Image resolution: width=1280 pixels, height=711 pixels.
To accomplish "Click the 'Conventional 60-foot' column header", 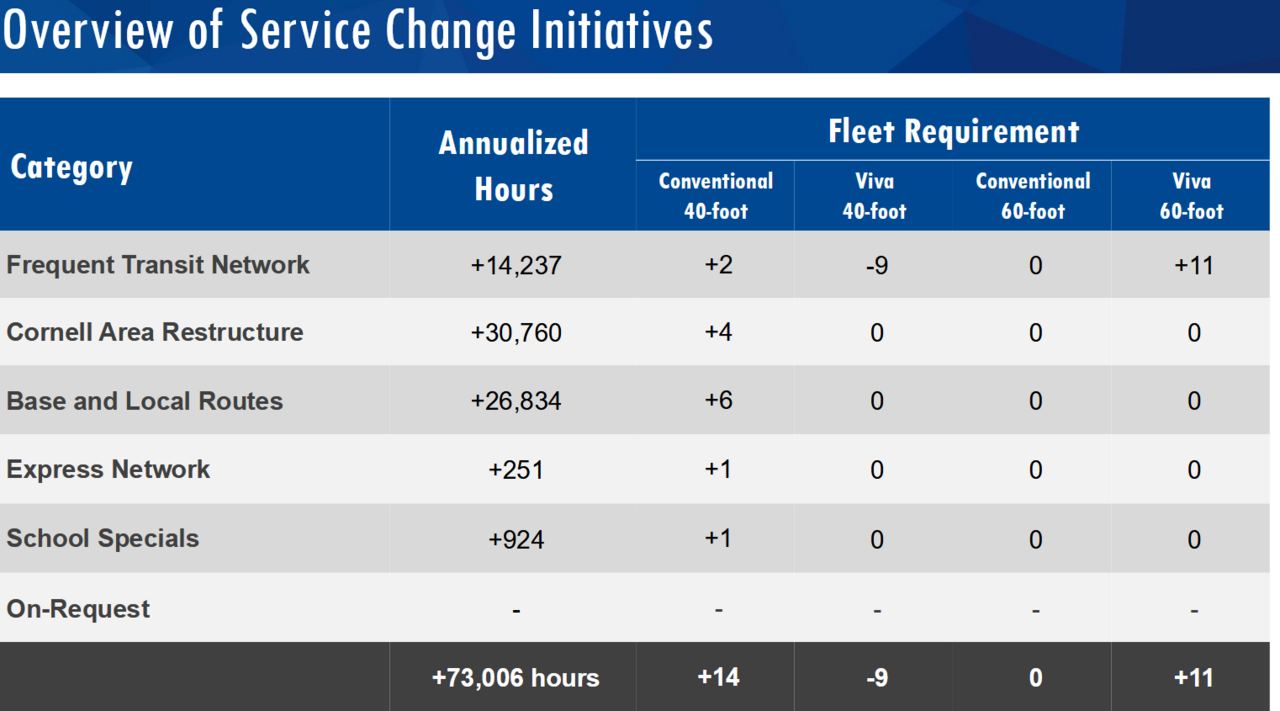I will (1033, 196).
